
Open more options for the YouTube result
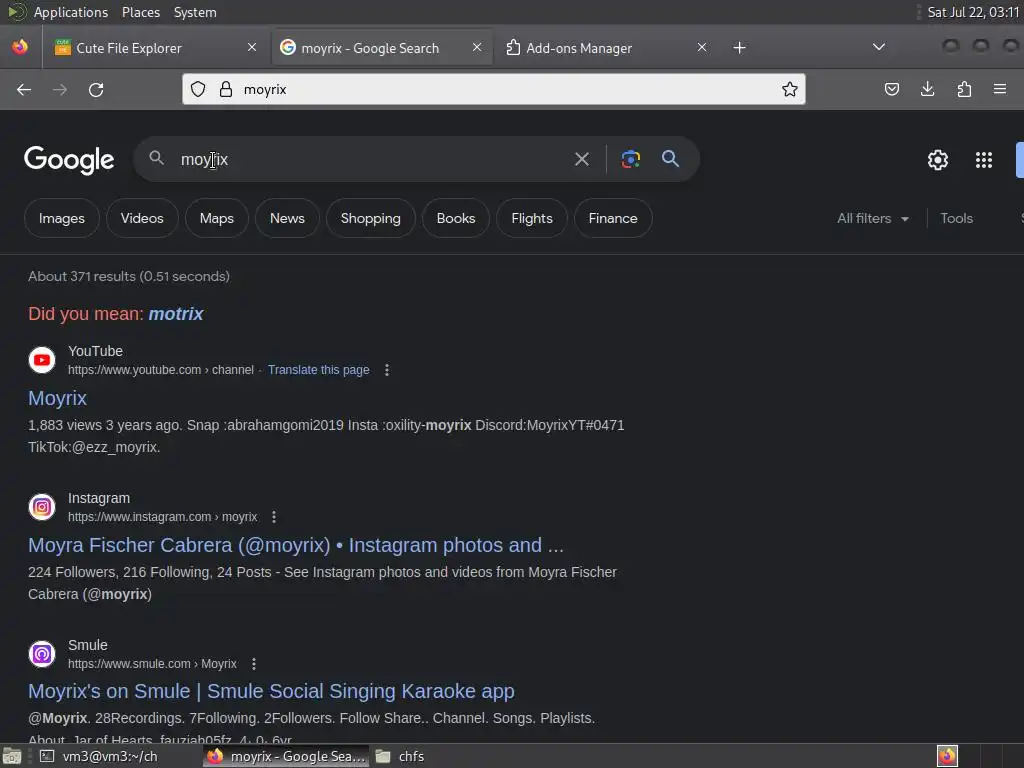point(387,370)
